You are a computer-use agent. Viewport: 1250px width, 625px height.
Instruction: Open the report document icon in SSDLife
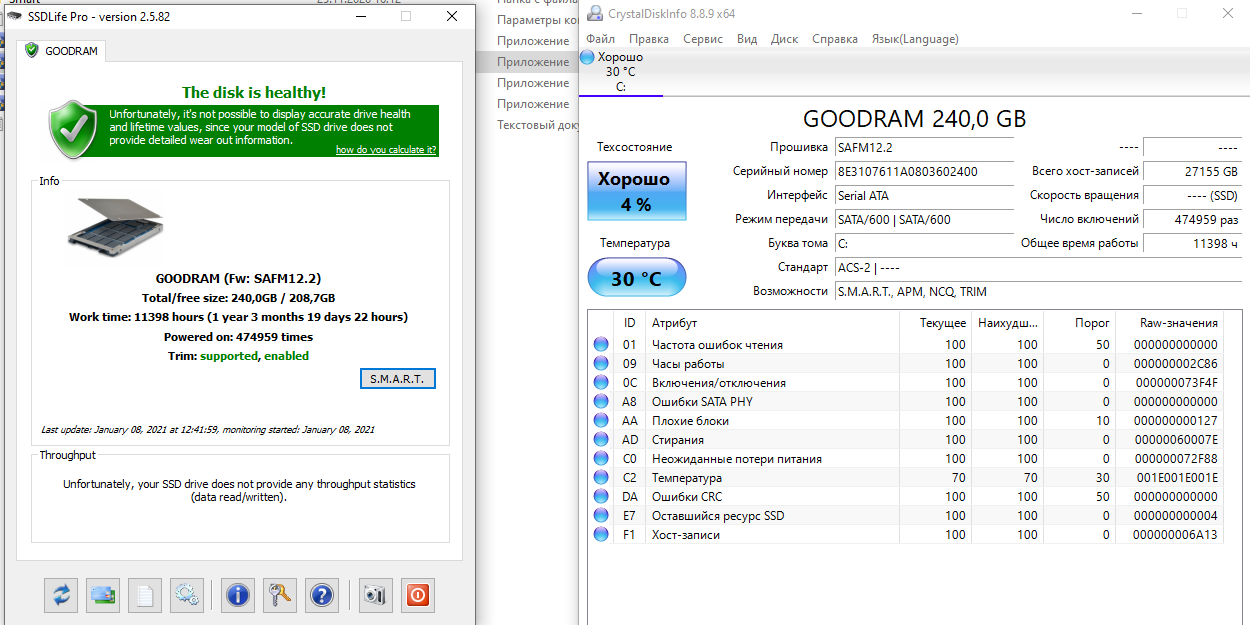(x=145, y=595)
